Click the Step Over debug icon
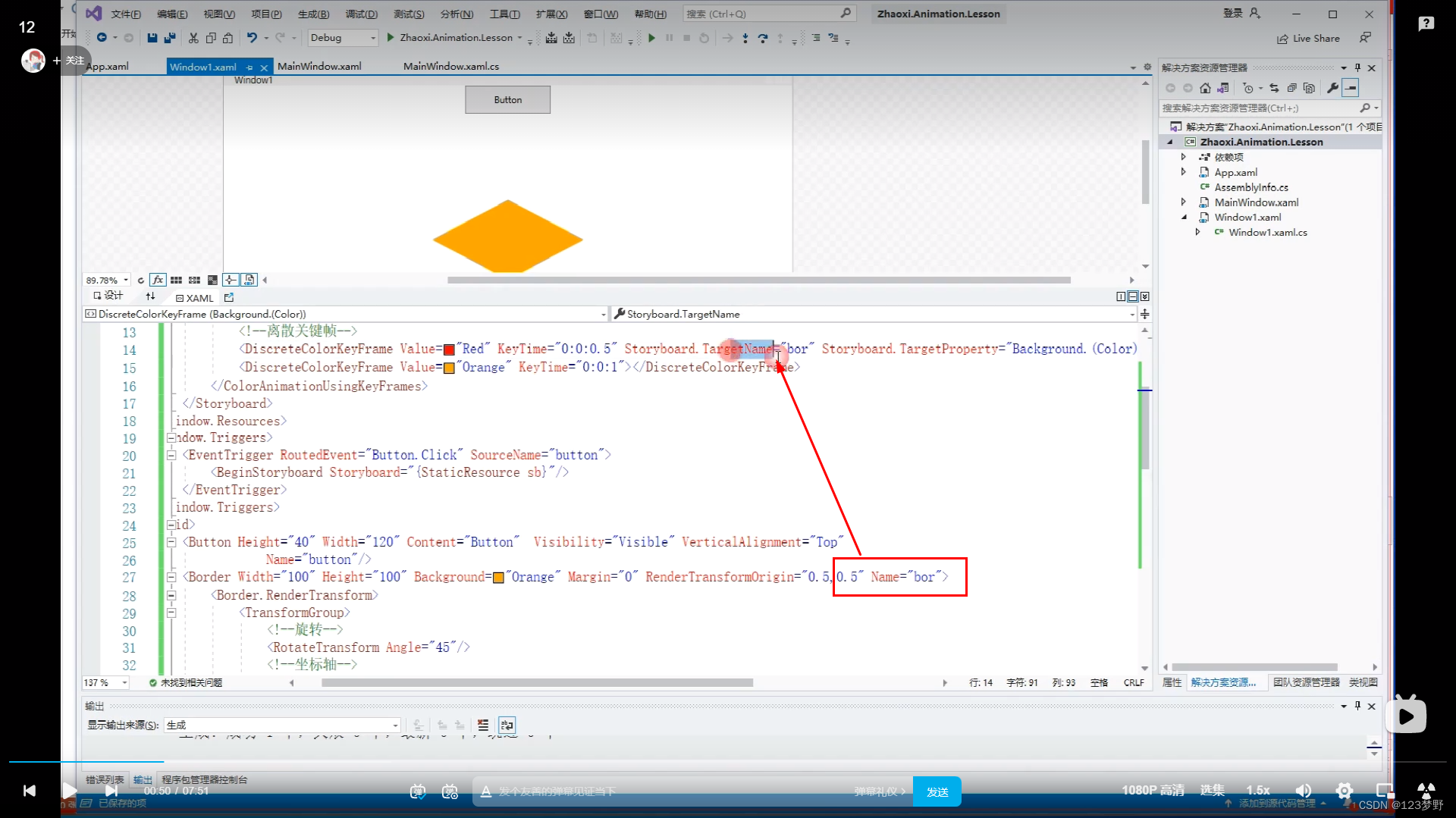The width and height of the screenshot is (1456, 818). [762, 38]
